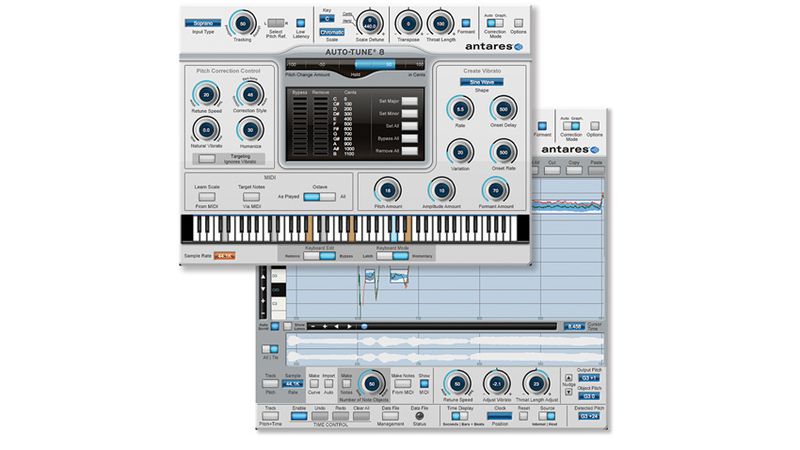Click the Humanize knob
The height and width of the screenshot is (450, 800).
click(250, 130)
